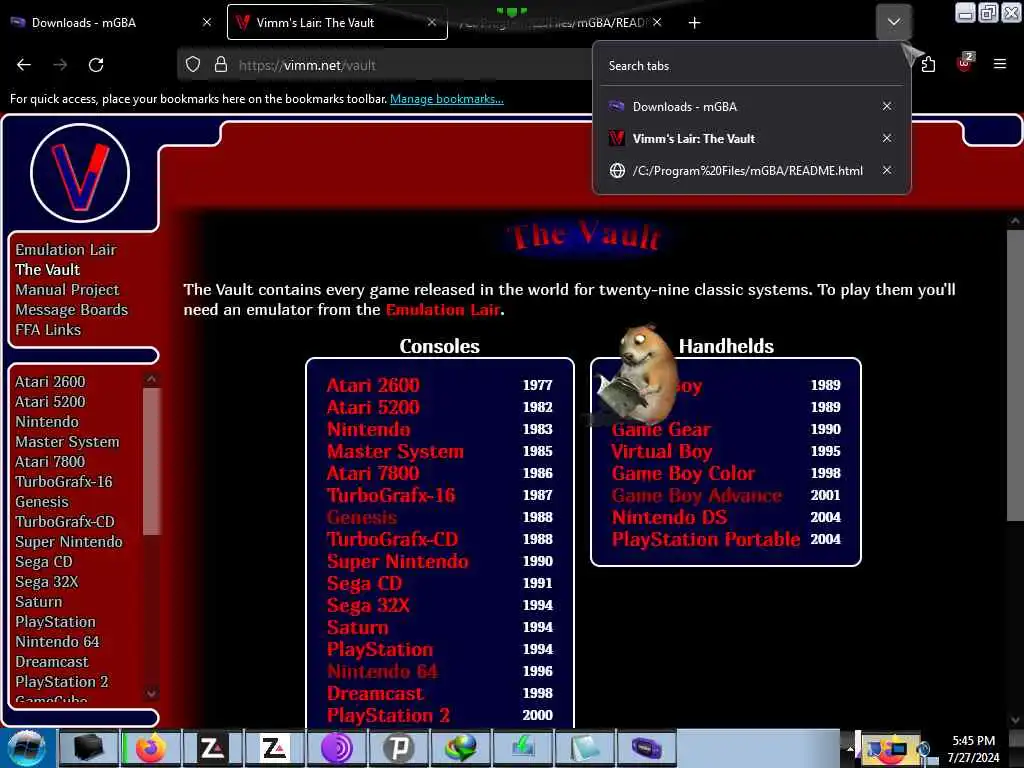Open Genesis in Consoles table

(x=362, y=517)
